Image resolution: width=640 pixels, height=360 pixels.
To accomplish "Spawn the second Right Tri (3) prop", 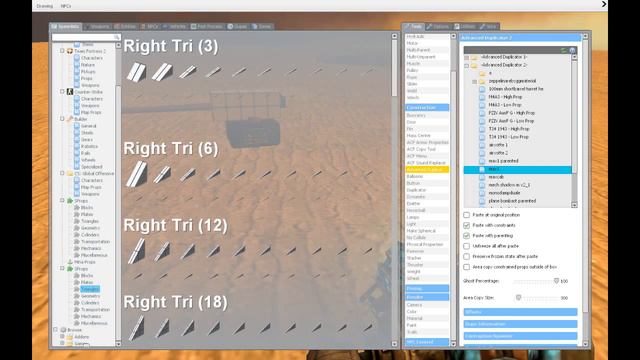I will [x=162, y=72].
